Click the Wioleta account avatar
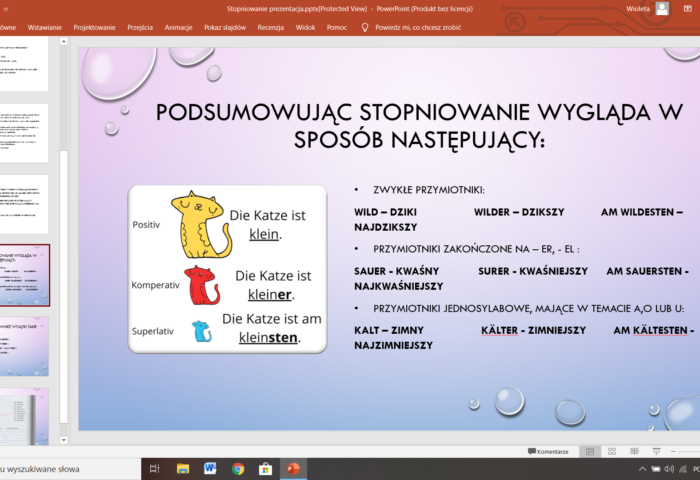Viewport: 700px width, 480px height. click(x=662, y=8)
